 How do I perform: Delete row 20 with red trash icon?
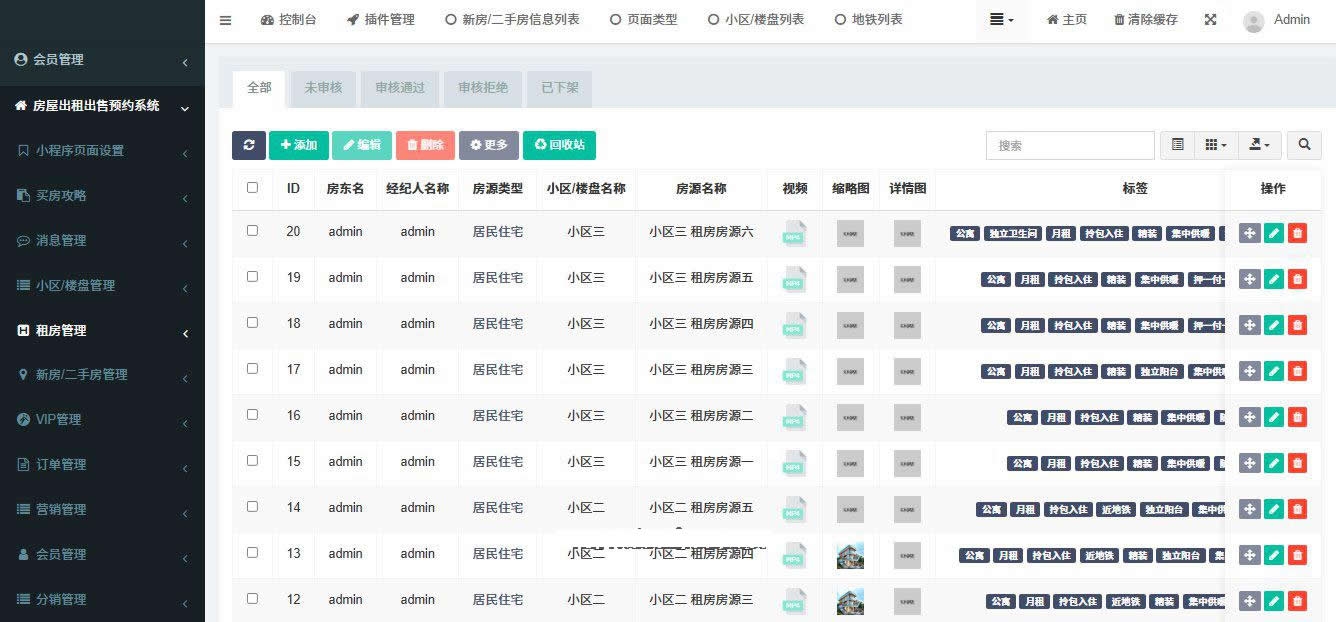1297,233
